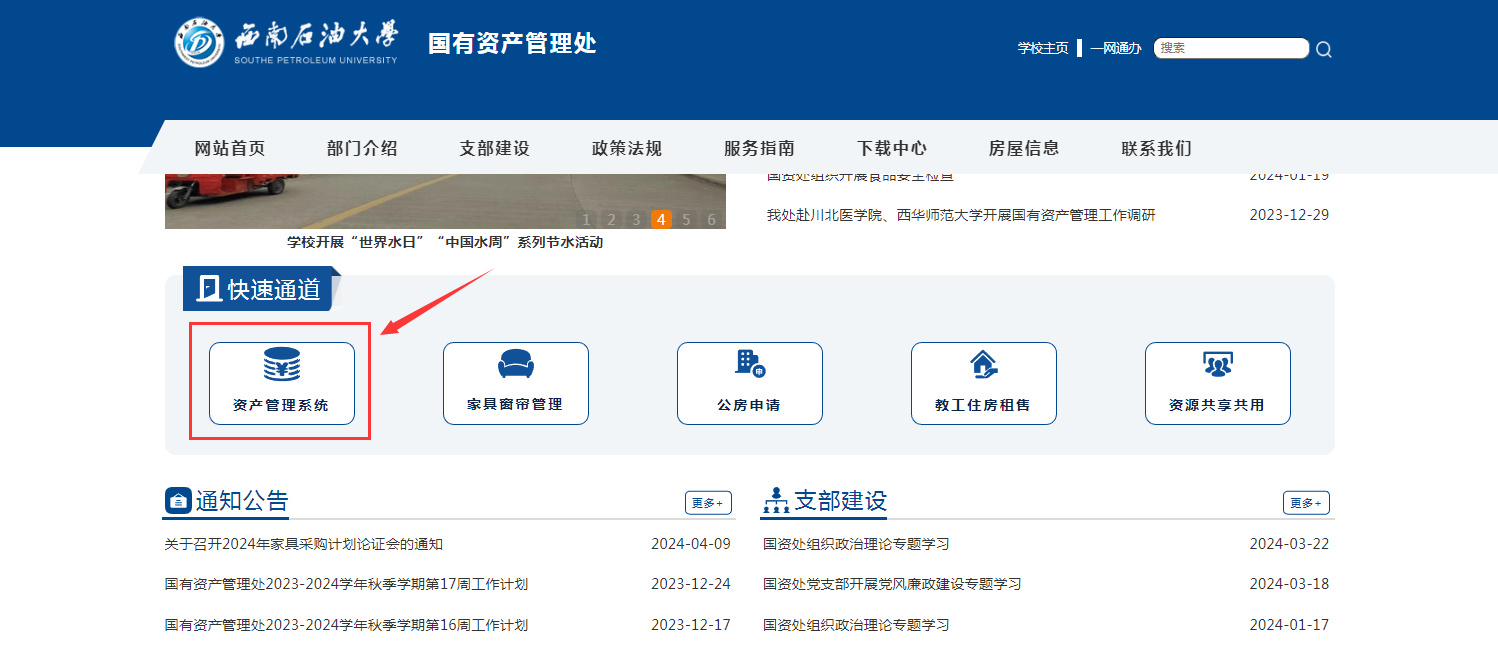Open the 服务指南 navigation menu
Image resolution: width=1498 pixels, height=651 pixels.
point(759,148)
